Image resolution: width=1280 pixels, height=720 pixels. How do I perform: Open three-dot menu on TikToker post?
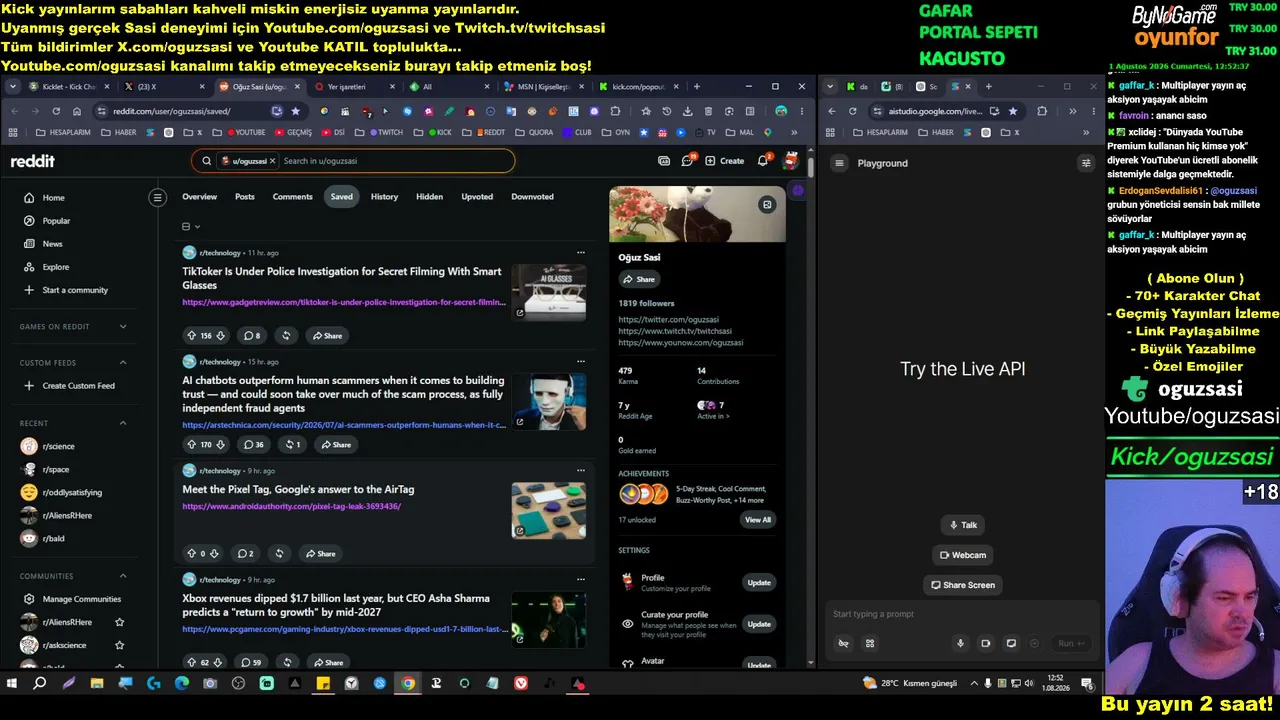[580, 253]
